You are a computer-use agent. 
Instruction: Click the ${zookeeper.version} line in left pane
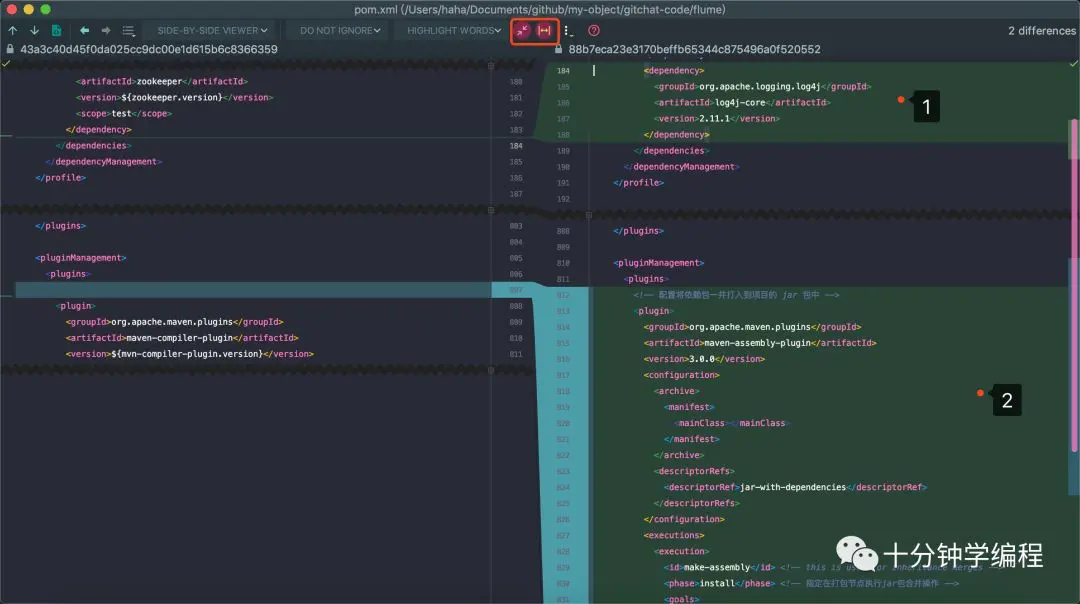click(174, 97)
